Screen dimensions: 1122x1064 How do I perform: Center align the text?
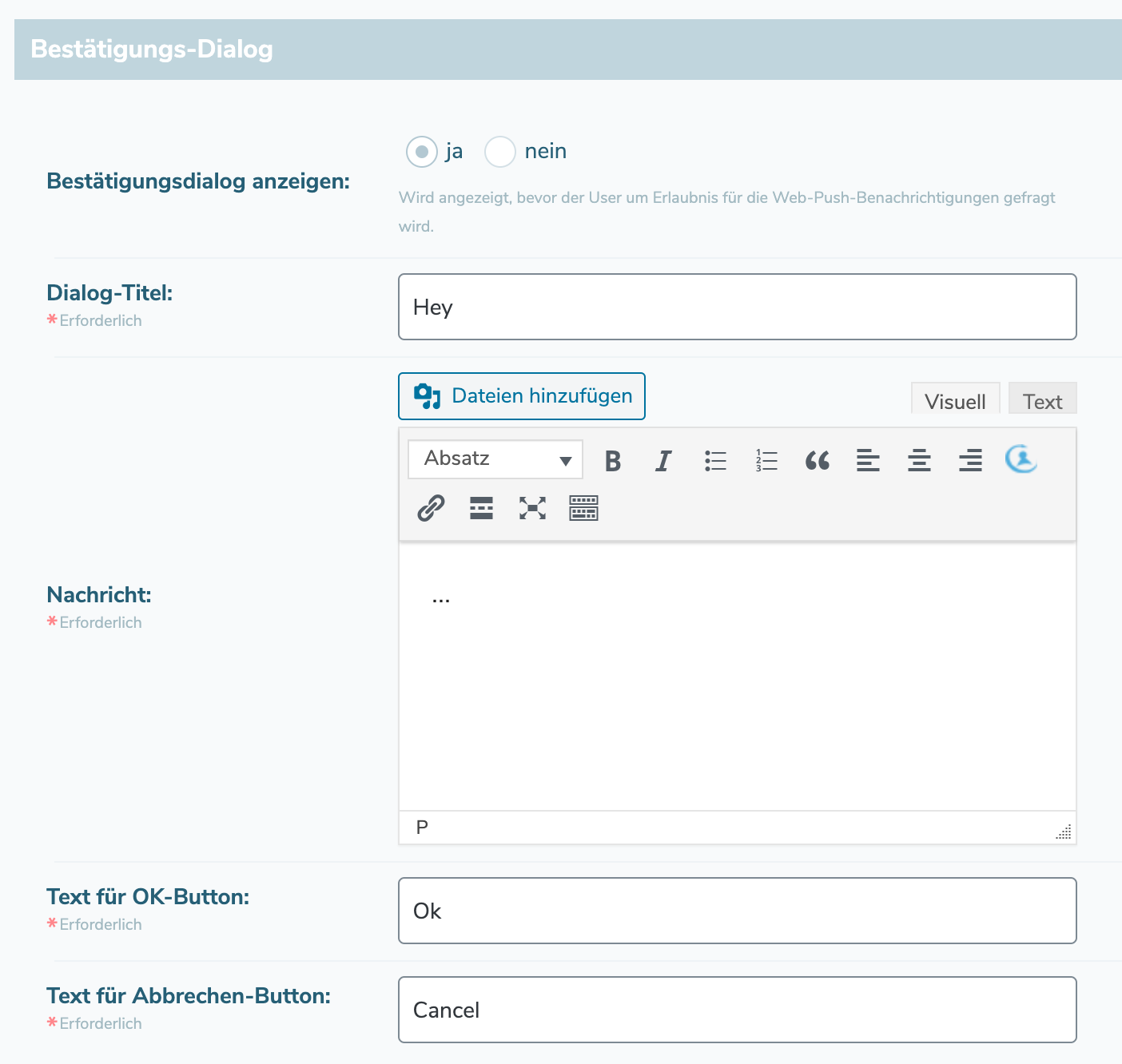pyautogui.click(x=919, y=461)
